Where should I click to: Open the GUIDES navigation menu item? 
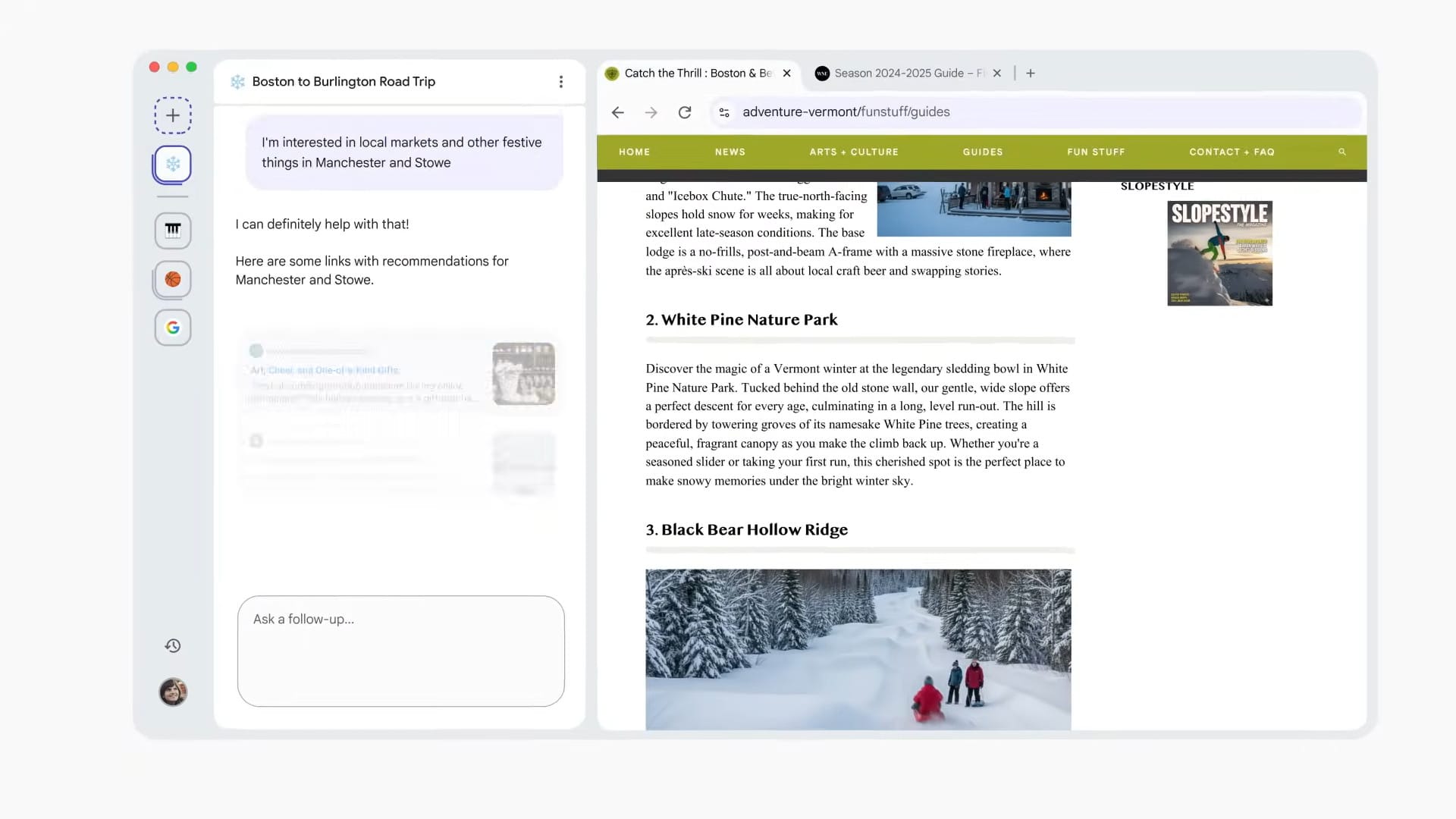pyautogui.click(x=983, y=152)
